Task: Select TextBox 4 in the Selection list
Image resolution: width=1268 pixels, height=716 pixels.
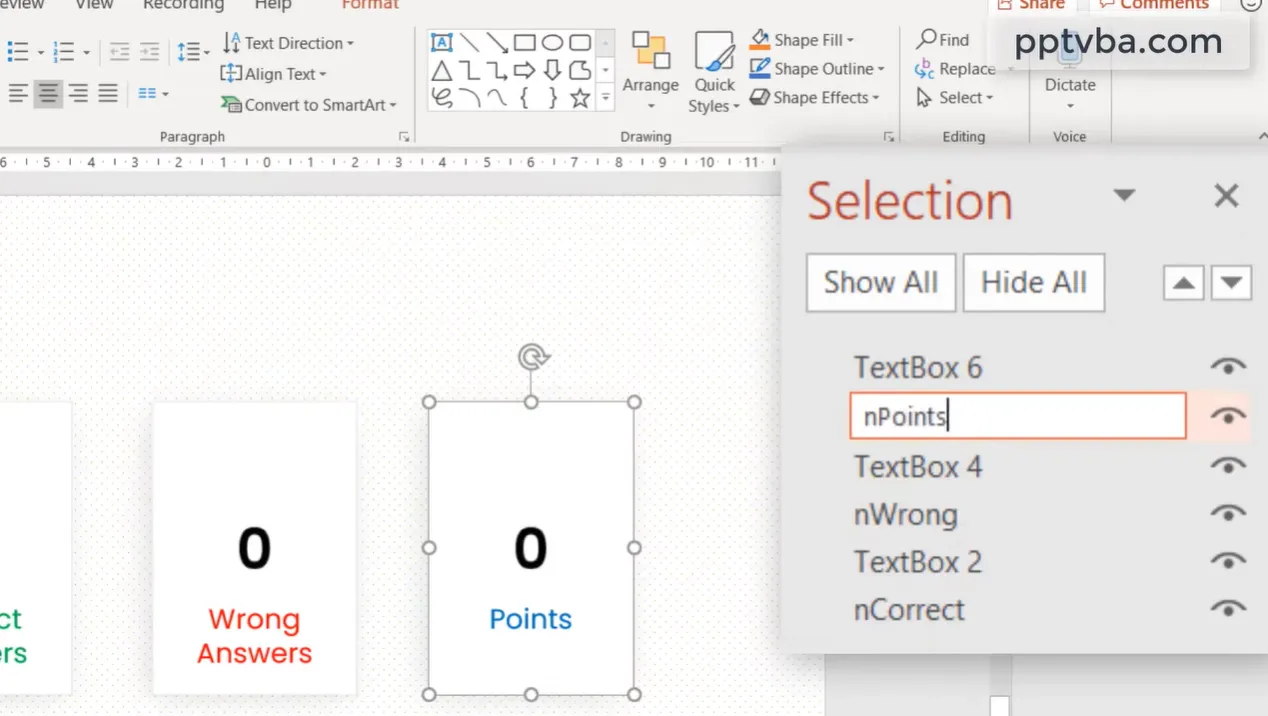Action: click(x=917, y=467)
